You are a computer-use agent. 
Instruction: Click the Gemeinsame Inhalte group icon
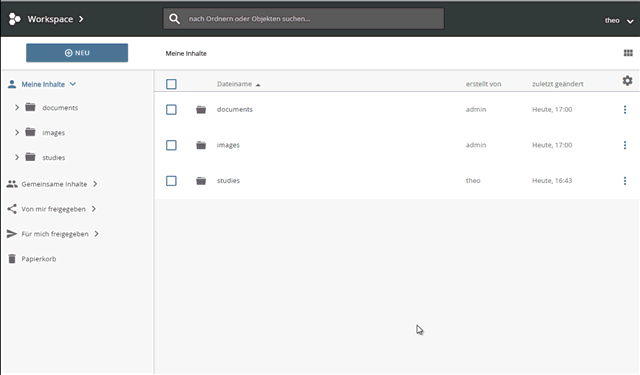(12, 184)
